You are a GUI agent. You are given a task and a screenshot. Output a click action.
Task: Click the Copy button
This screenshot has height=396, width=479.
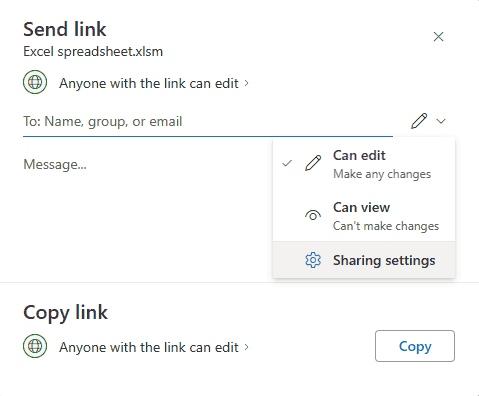415,346
